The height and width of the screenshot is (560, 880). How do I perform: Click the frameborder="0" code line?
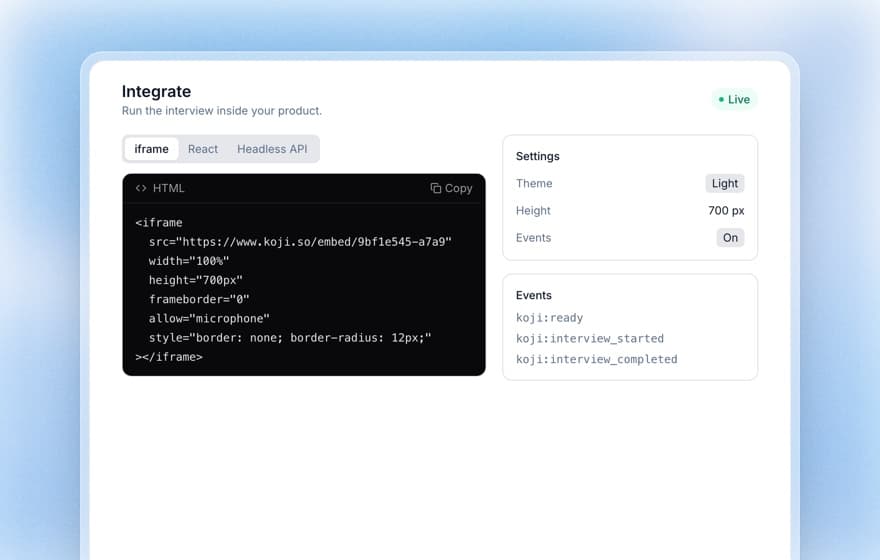pyautogui.click(x=199, y=299)
